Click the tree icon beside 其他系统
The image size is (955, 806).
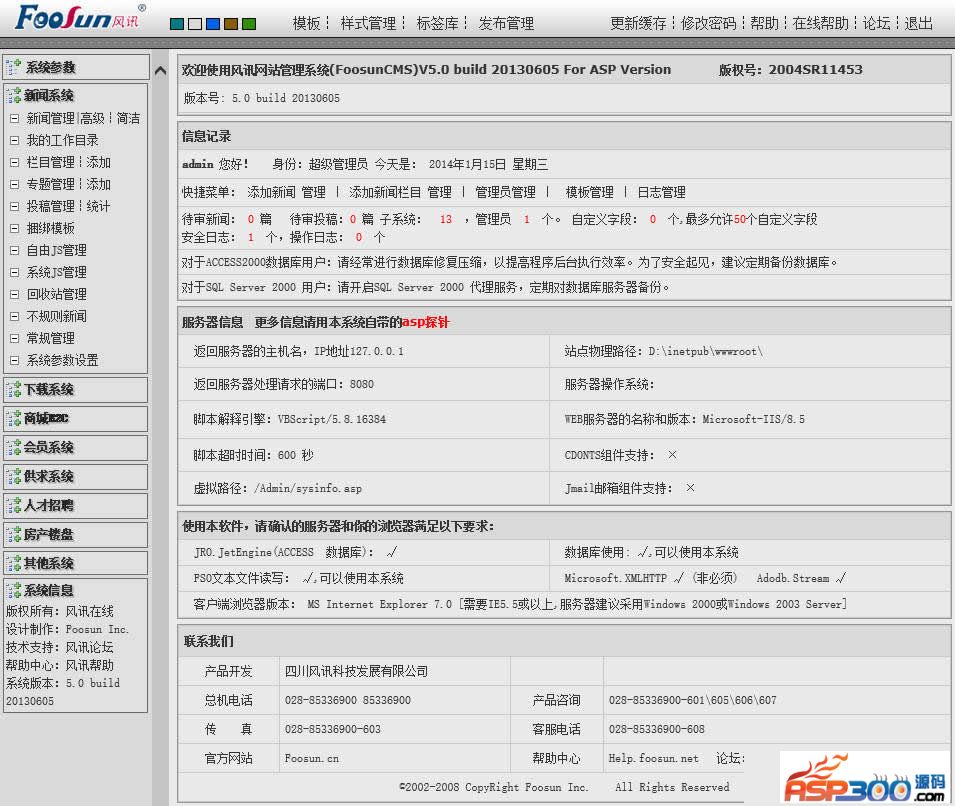click(14, 563)
